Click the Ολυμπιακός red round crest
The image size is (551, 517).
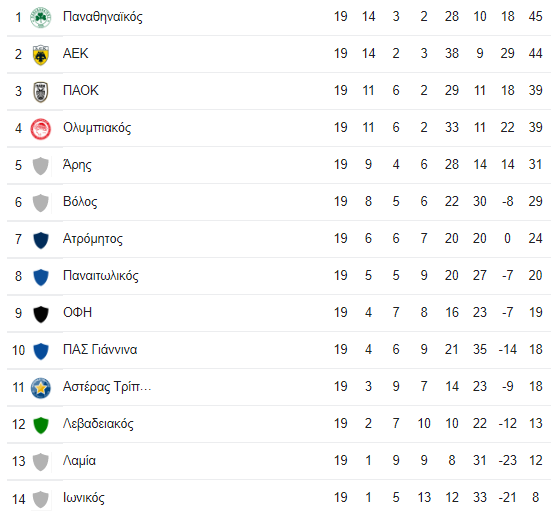click(x=41, y=129)
